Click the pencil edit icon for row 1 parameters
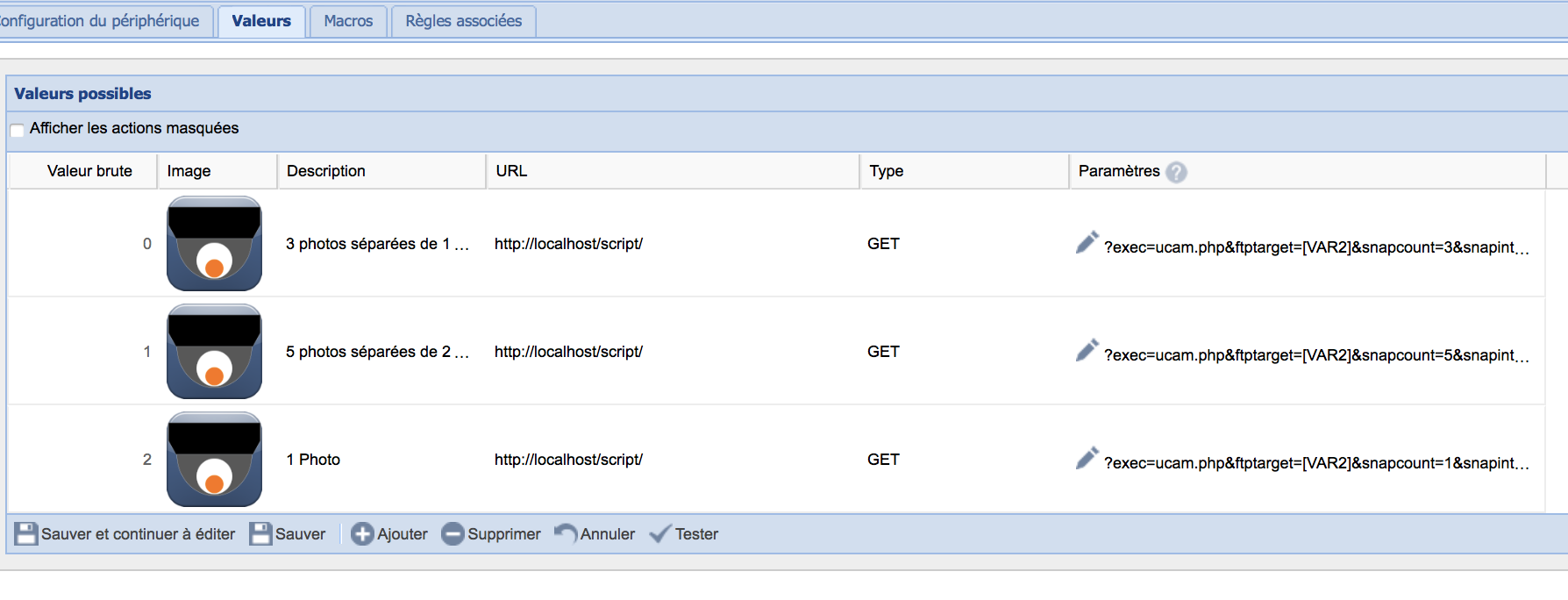This screenshot has width=1568, height=600. click(1087, 351)
